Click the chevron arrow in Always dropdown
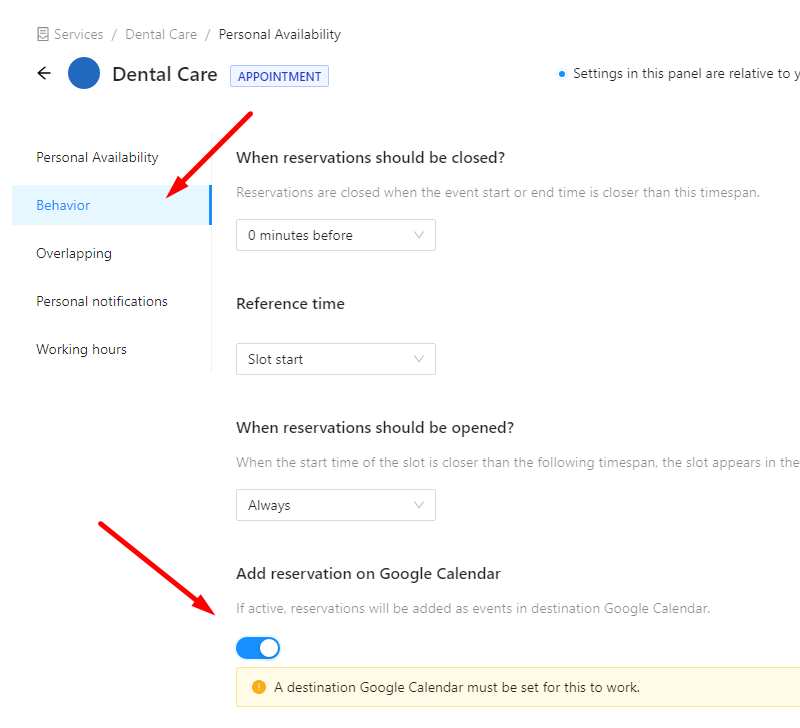 419,505
